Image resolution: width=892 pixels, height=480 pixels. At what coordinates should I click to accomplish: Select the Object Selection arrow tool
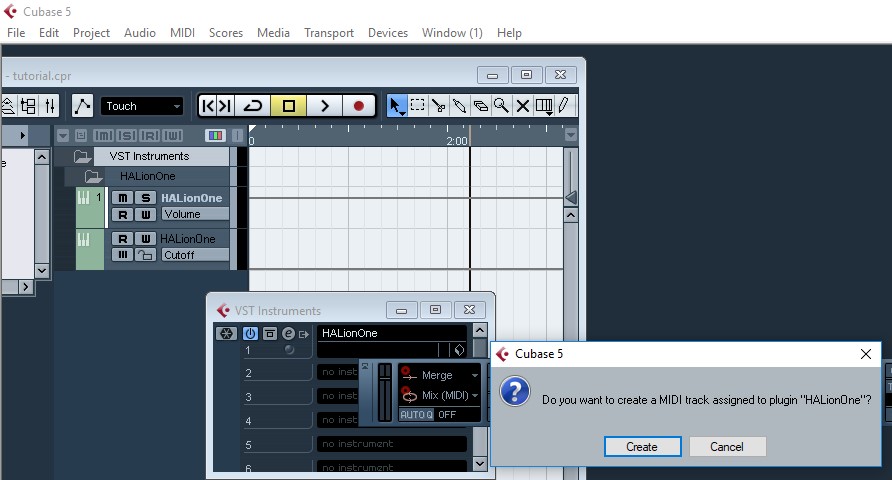396,106
